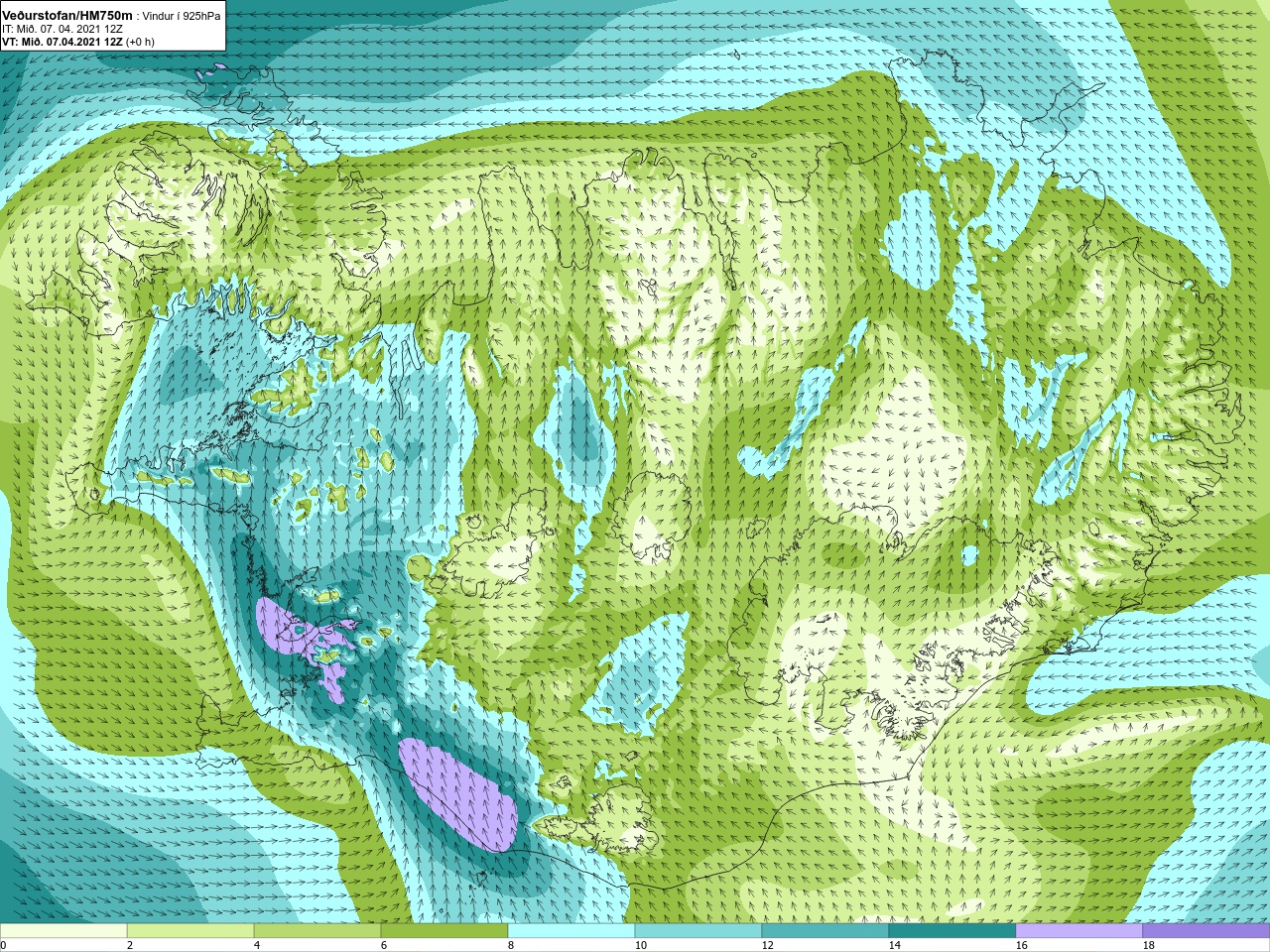Click the legend value label '16'

pos(1021,945)
